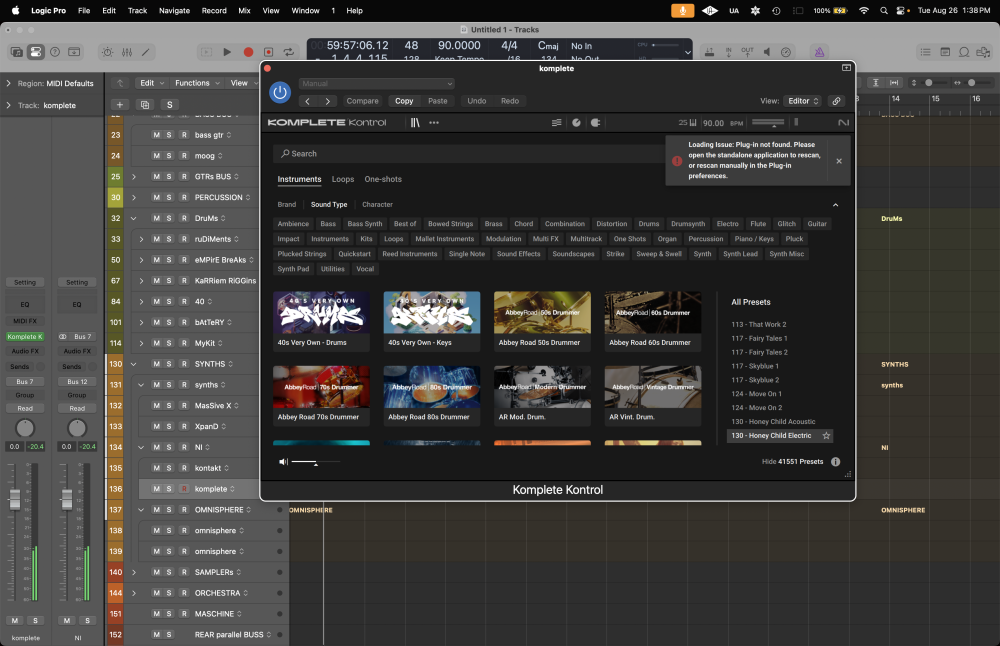
Task: Select the Character filter tab
Action: point(377,205)
